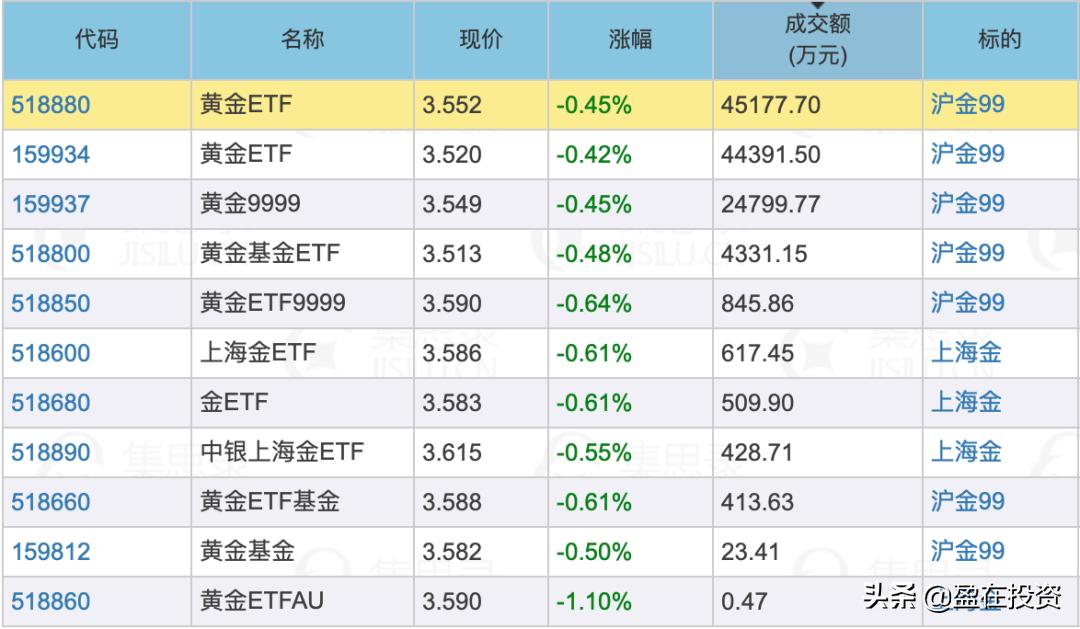Image resolution: width=1080 pixels, height=629 pixels.
Task: Click the 上海金 link beside 518600
Action: [966, 353]
